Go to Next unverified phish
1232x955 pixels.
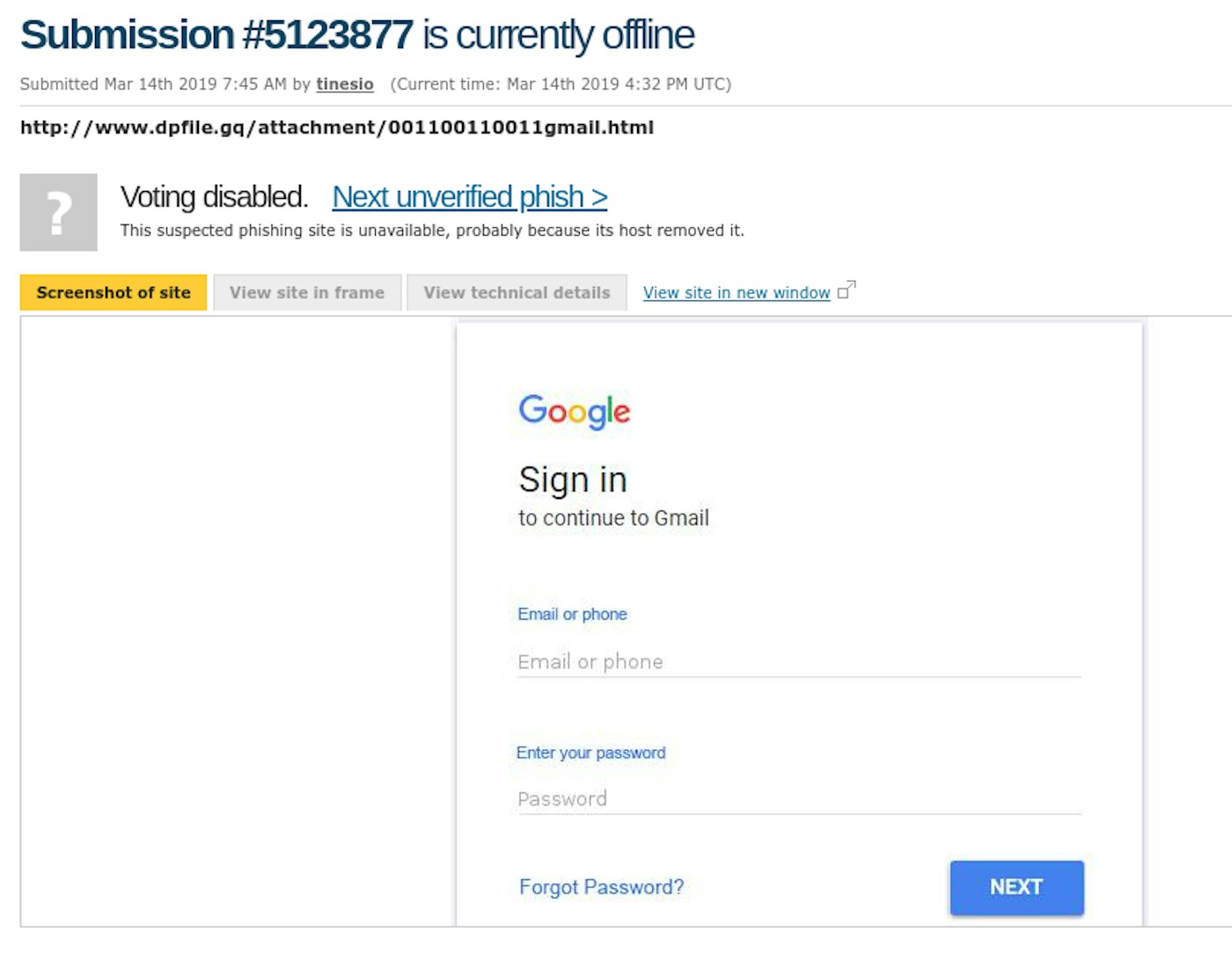coord(470,197)
